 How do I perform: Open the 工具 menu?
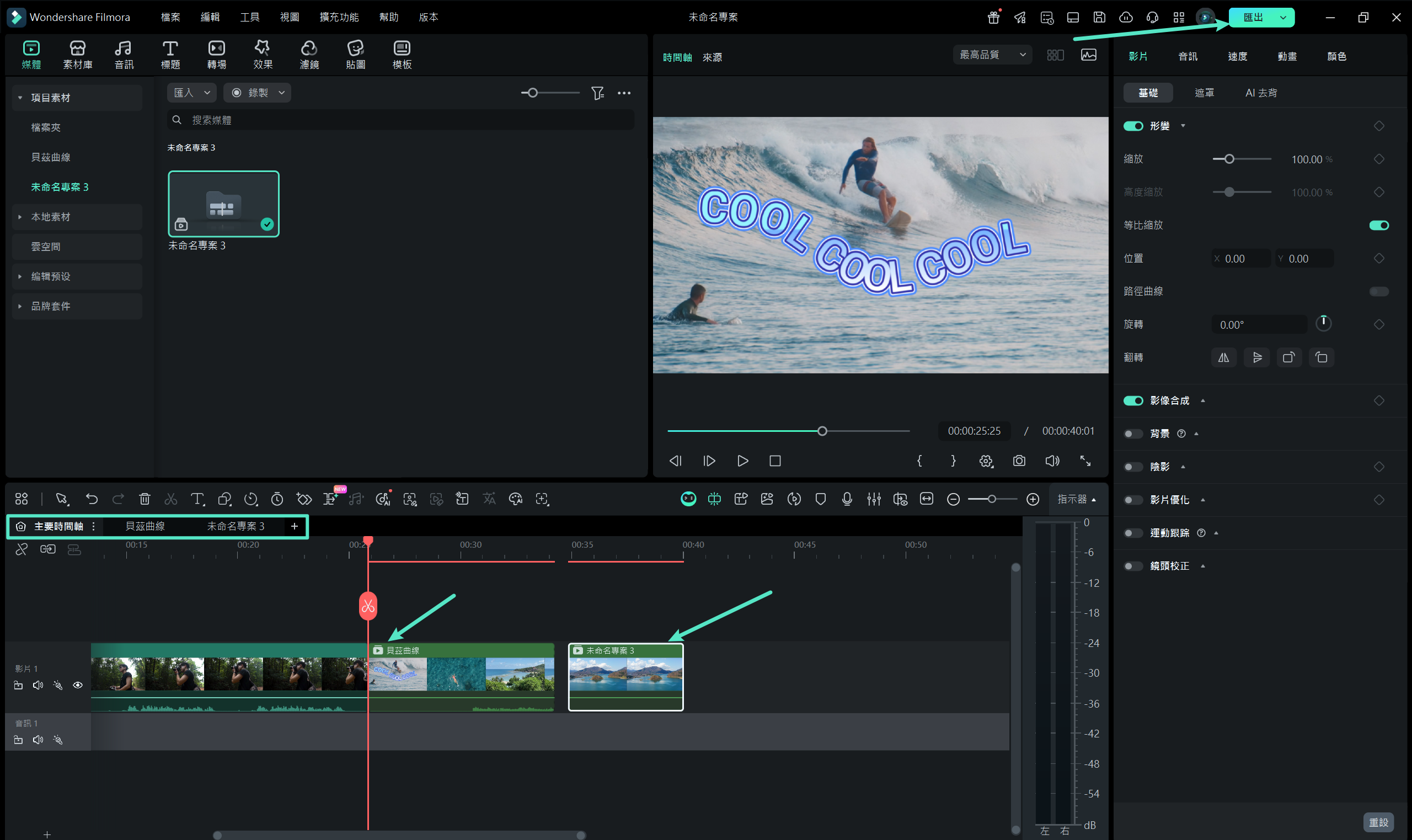coord(249,17)
